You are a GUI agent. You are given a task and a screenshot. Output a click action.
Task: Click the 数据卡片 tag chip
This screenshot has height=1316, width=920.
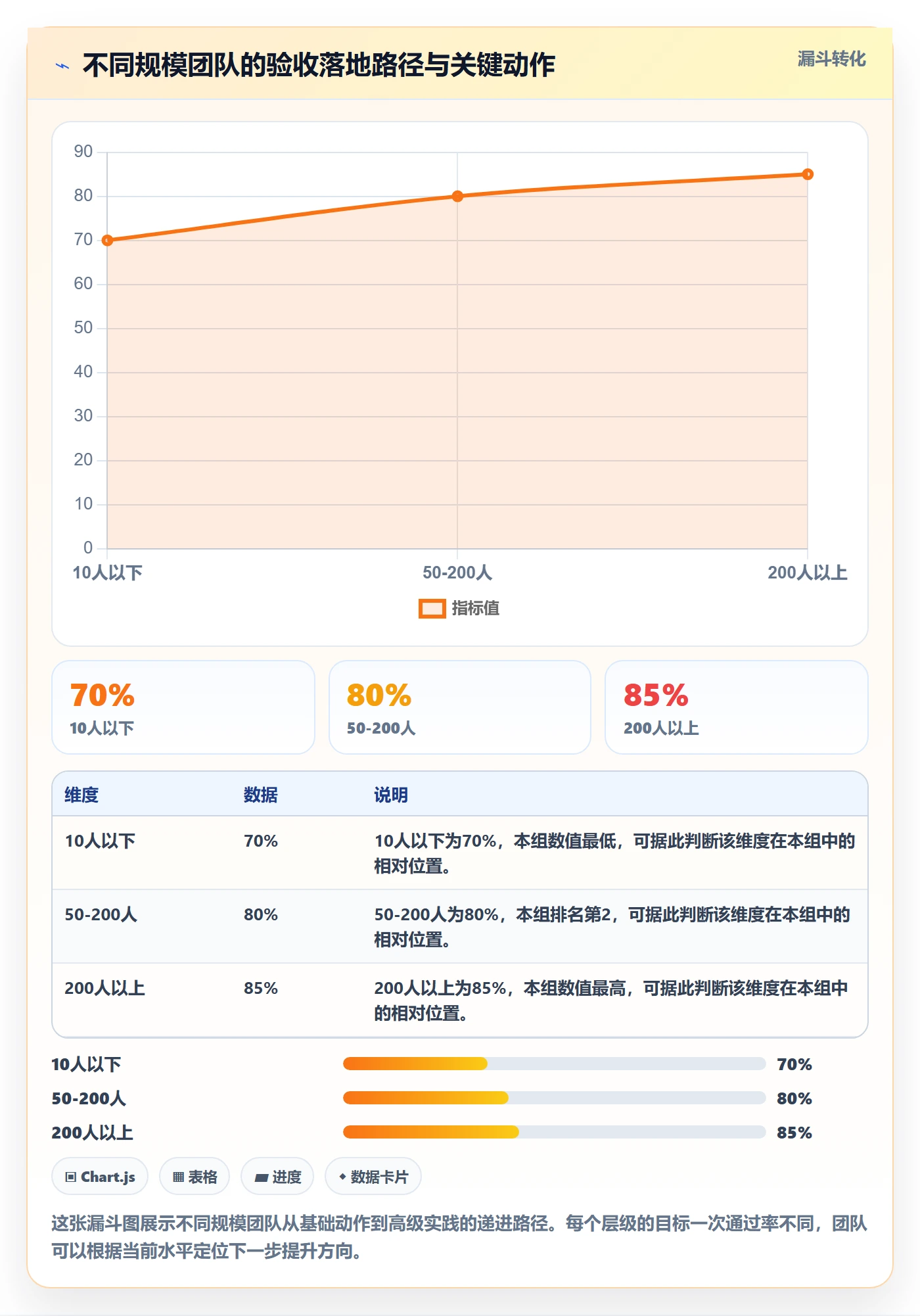(373, 1177)
